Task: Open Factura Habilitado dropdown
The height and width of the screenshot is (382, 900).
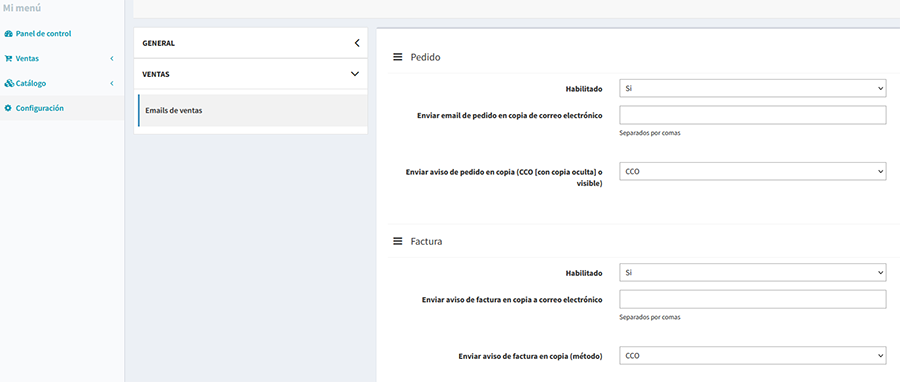Action: pos(752,272)
